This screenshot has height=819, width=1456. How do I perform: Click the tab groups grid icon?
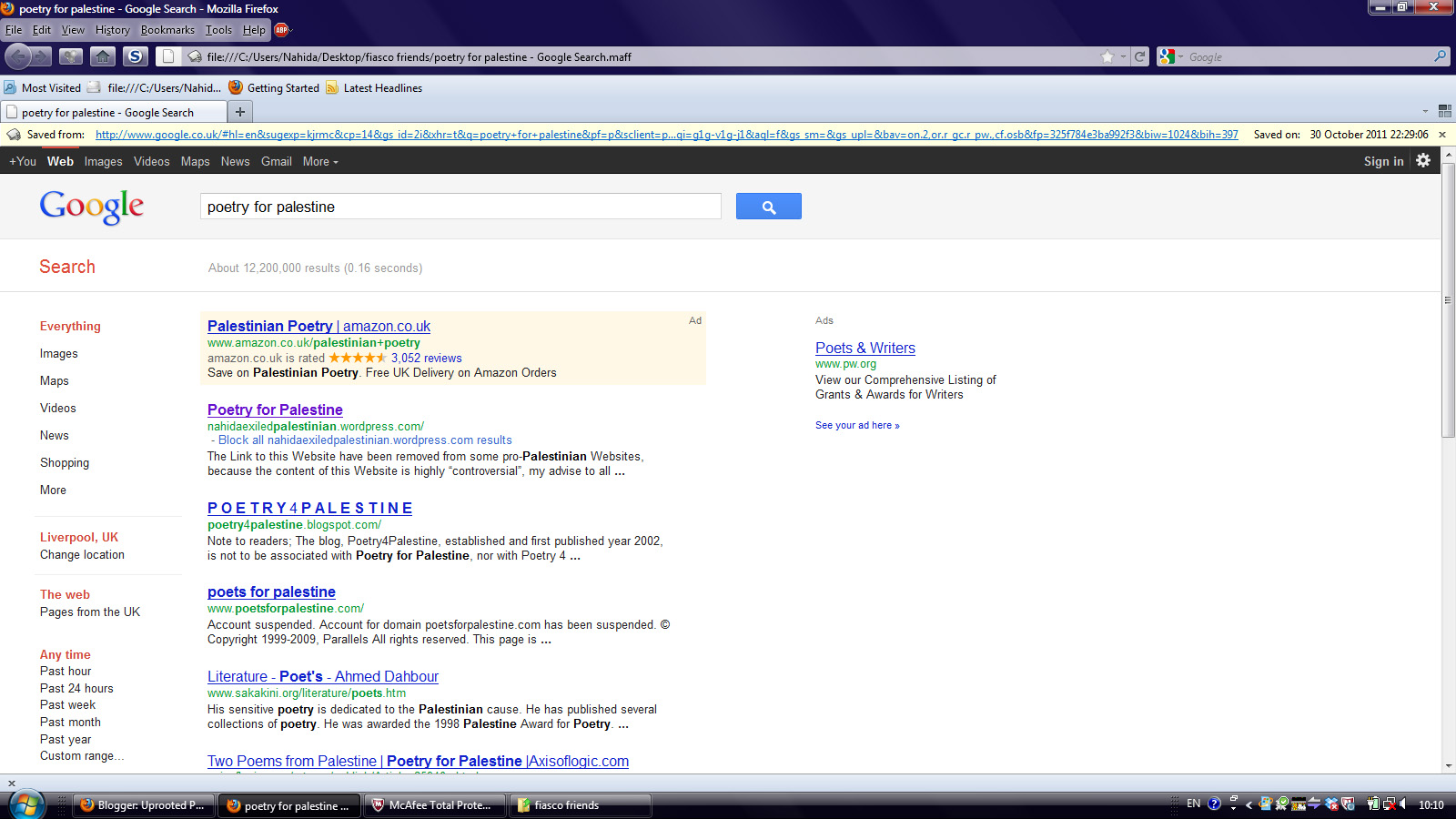1444,111
